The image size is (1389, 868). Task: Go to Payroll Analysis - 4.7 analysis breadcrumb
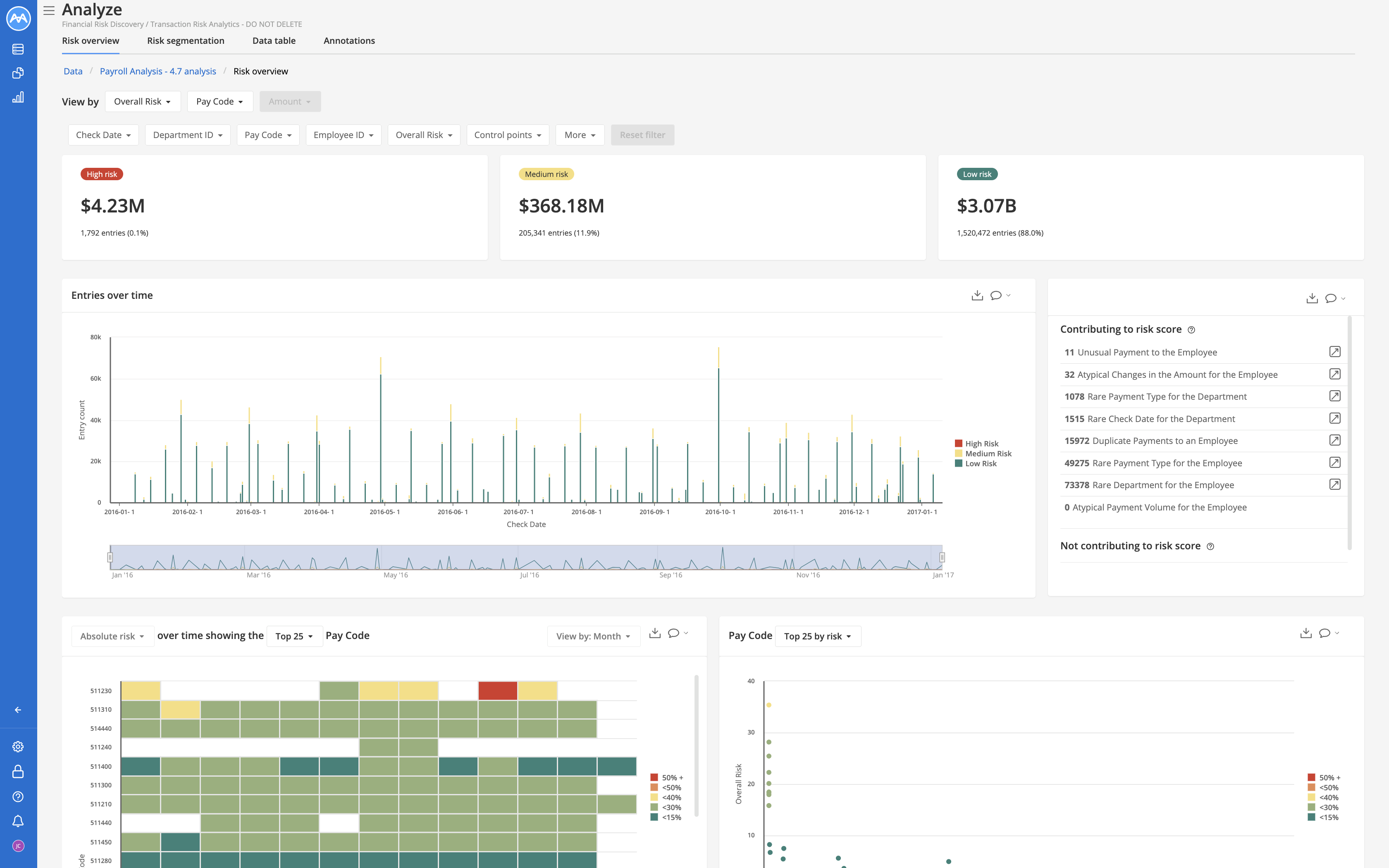[x=158, y=71]
